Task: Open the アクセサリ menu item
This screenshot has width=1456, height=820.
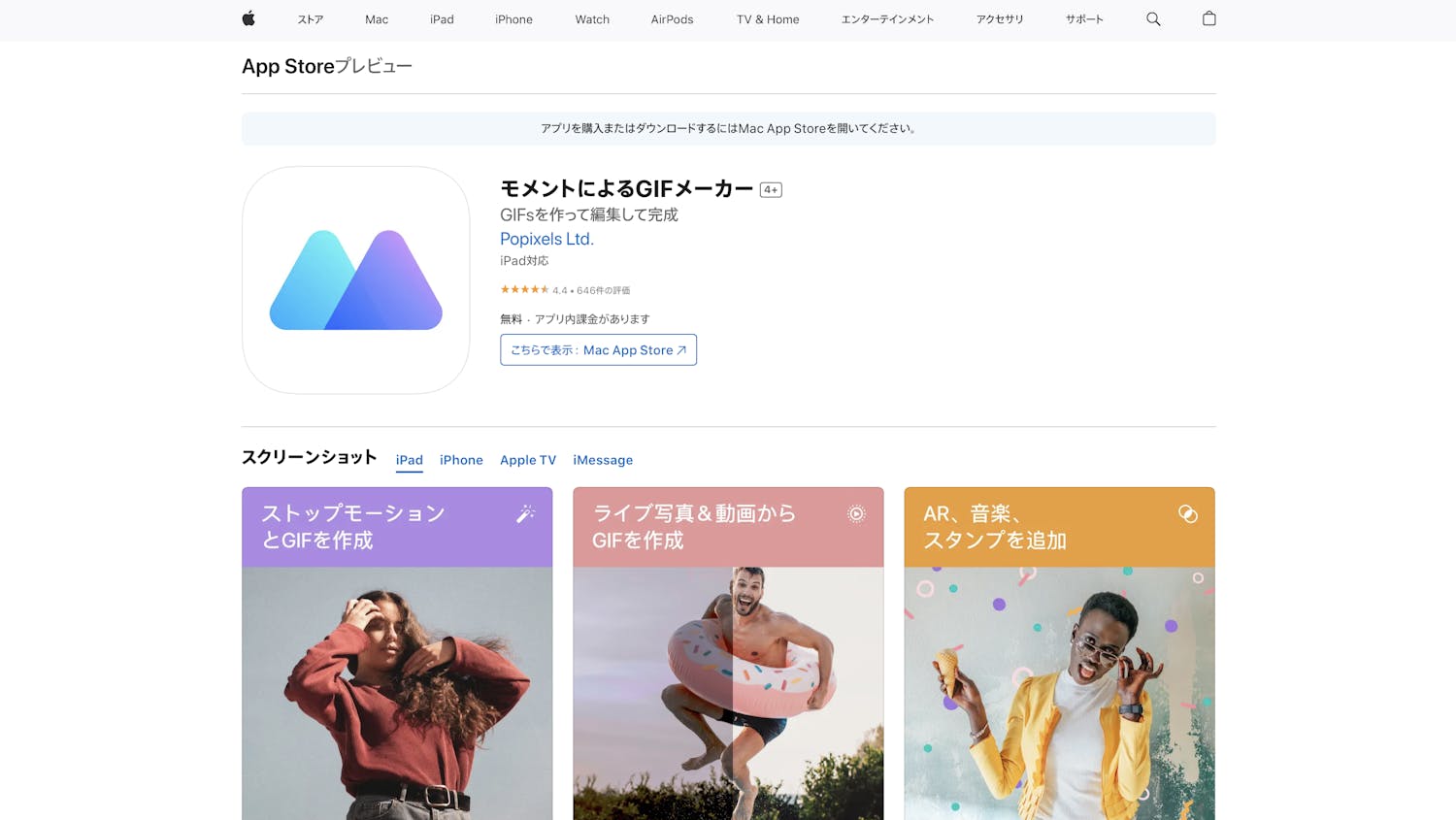Action: [x=1000, y=19]
